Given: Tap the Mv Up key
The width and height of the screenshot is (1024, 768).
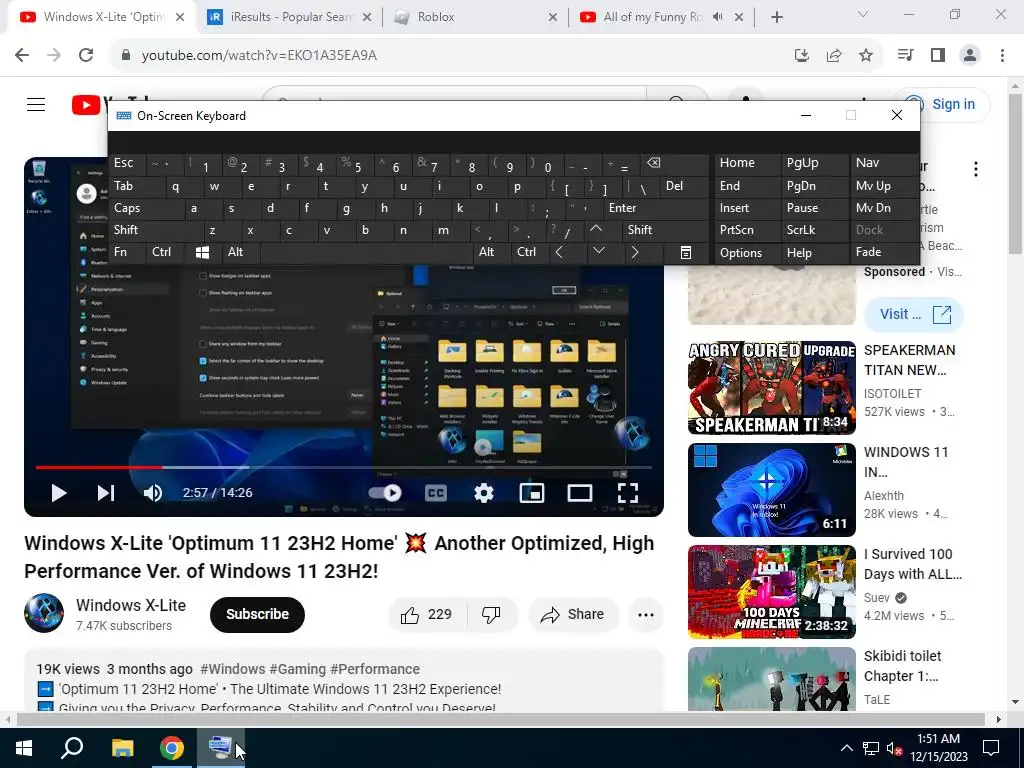Looking at the screenshot, I should click(x=883, y=186).
